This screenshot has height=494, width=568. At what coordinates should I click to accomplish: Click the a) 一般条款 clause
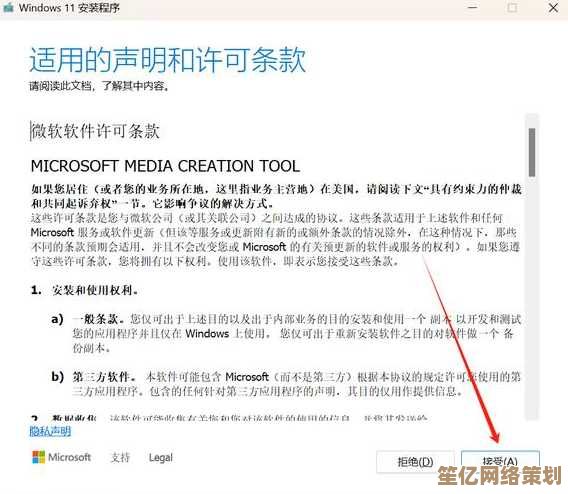(286, 334)
